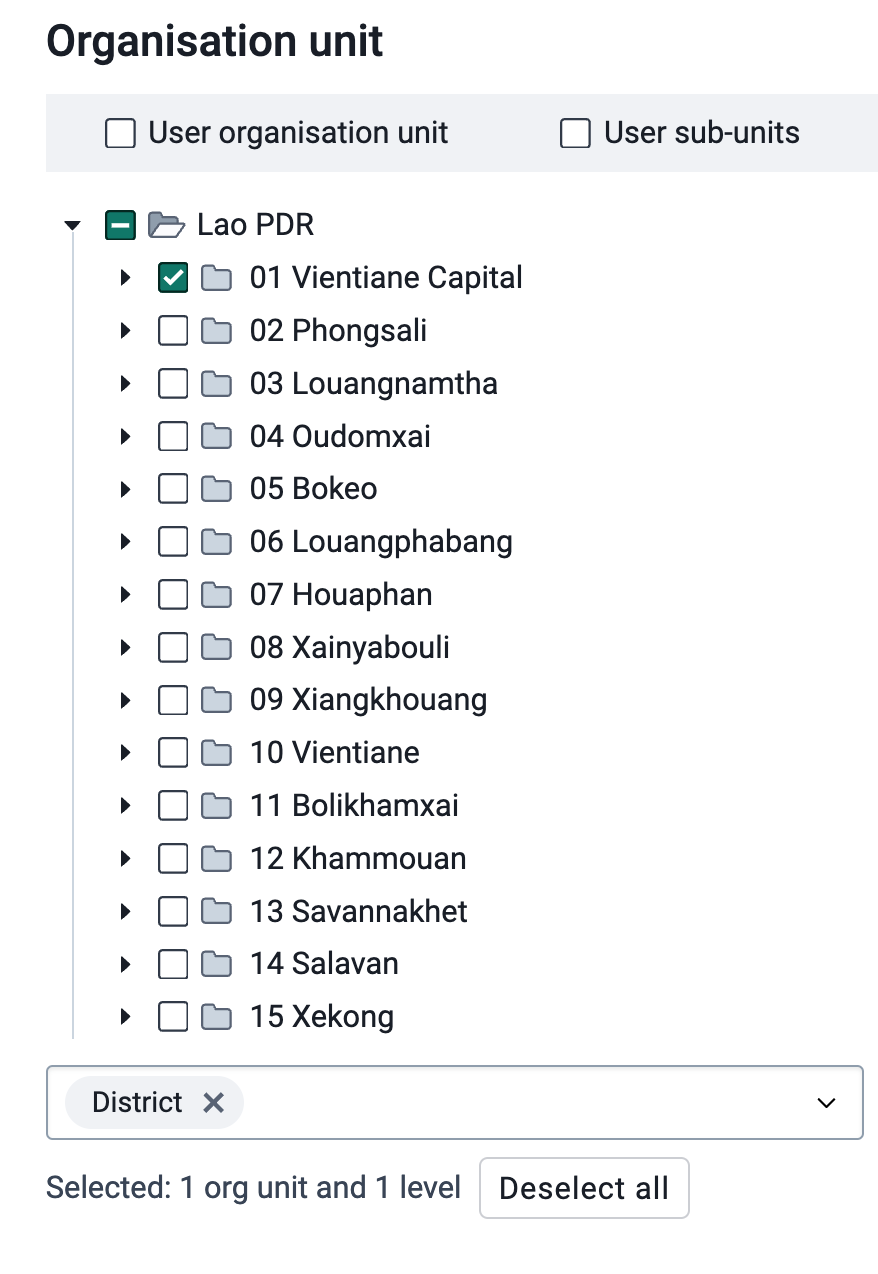Expand the 02 Phongsali node arrow
The width and height of the screenshot is (878, 1274).
coord(125,331)
